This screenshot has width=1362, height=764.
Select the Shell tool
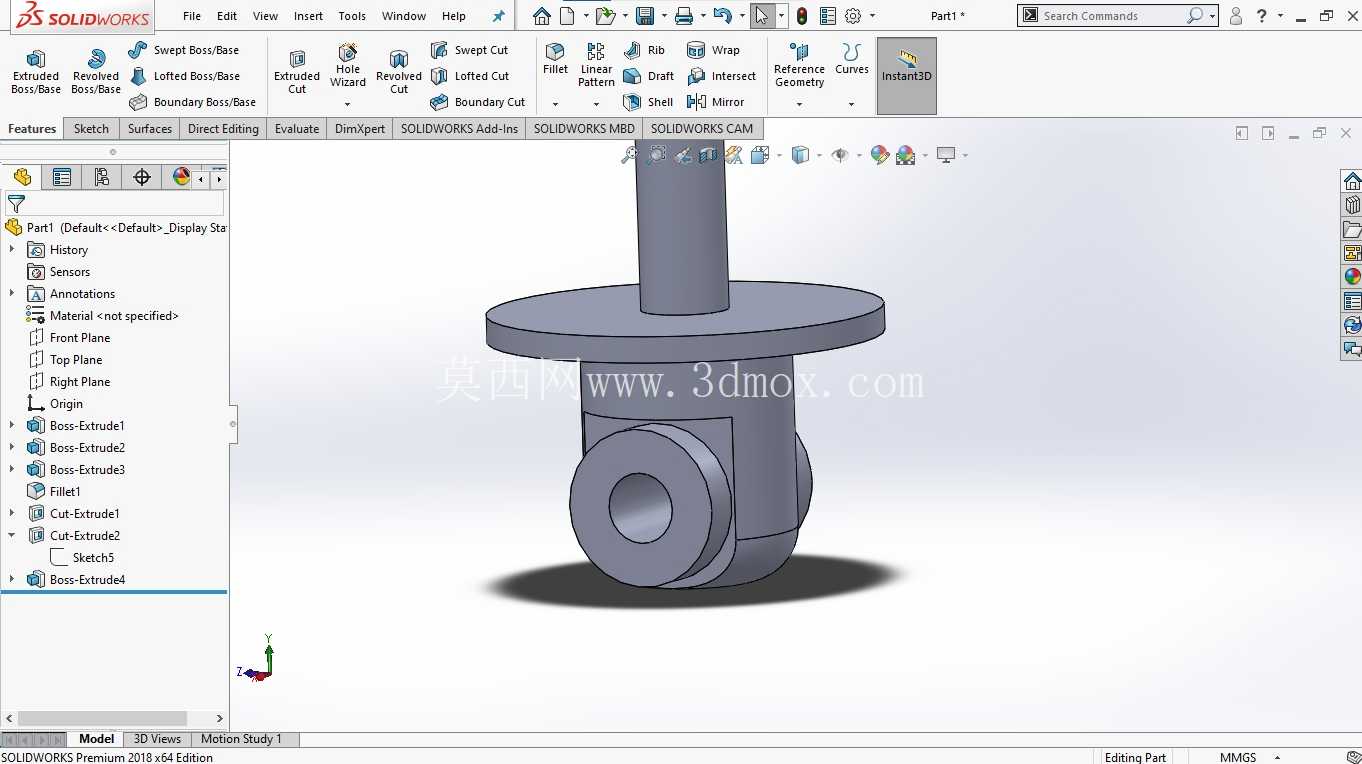[648, 102]
